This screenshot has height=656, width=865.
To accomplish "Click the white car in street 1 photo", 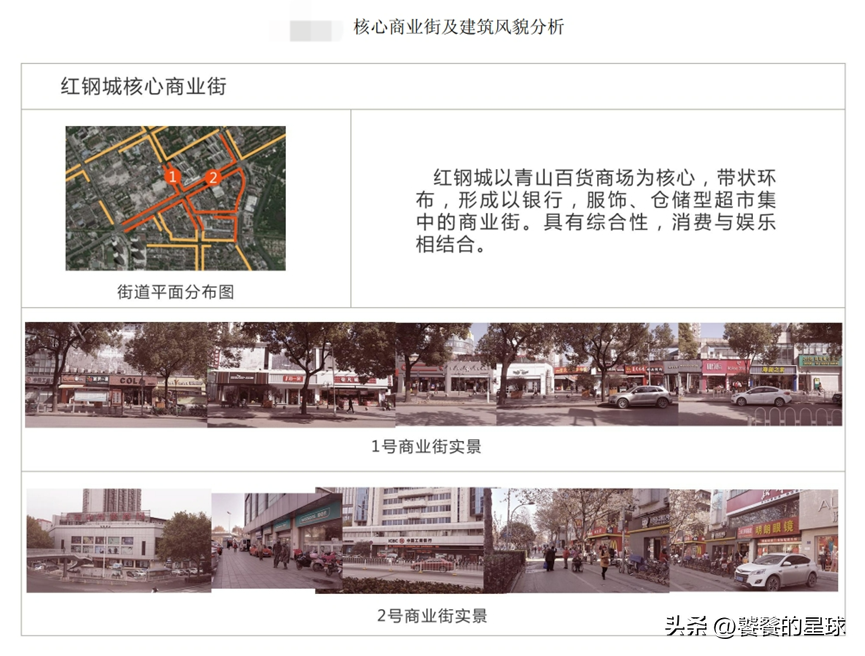I will pyautogui.click(x=762, y=396).
